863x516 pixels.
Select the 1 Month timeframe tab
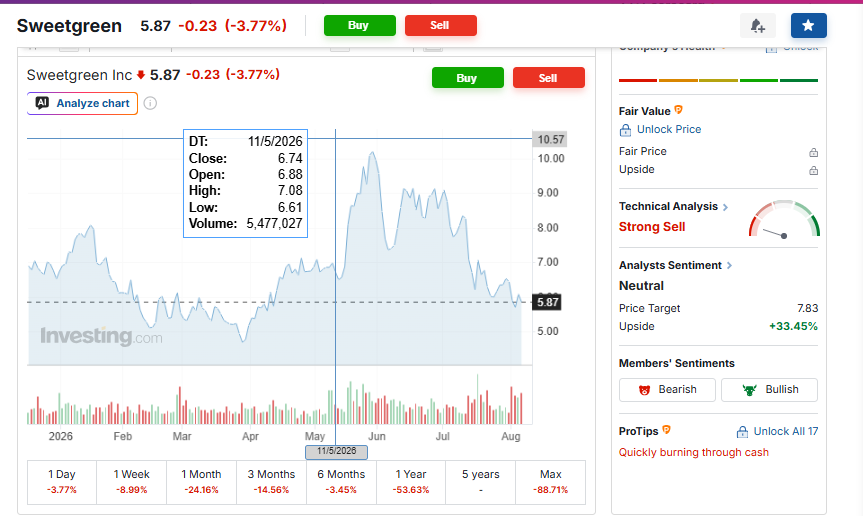click(x=201, y=482)
